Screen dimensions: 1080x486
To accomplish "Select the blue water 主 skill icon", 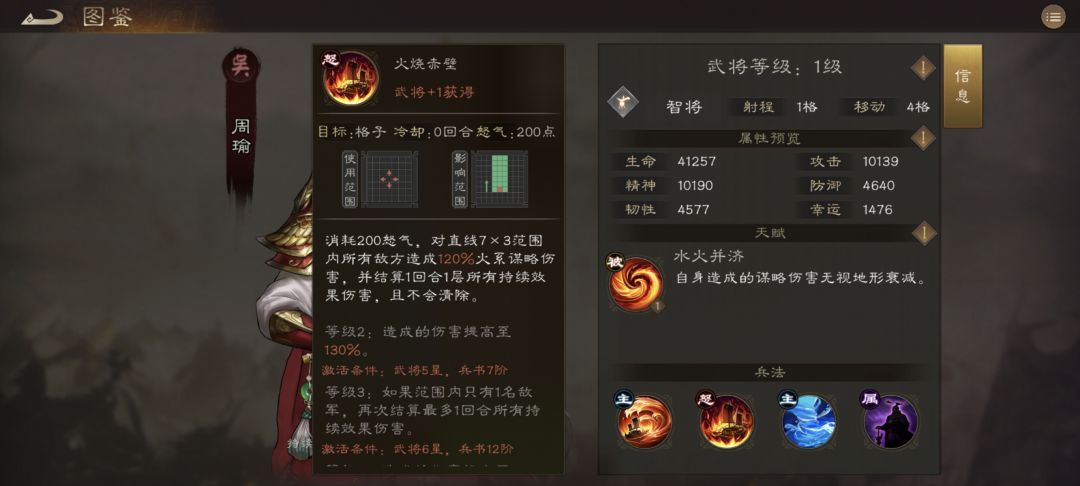I will [808, 420].
